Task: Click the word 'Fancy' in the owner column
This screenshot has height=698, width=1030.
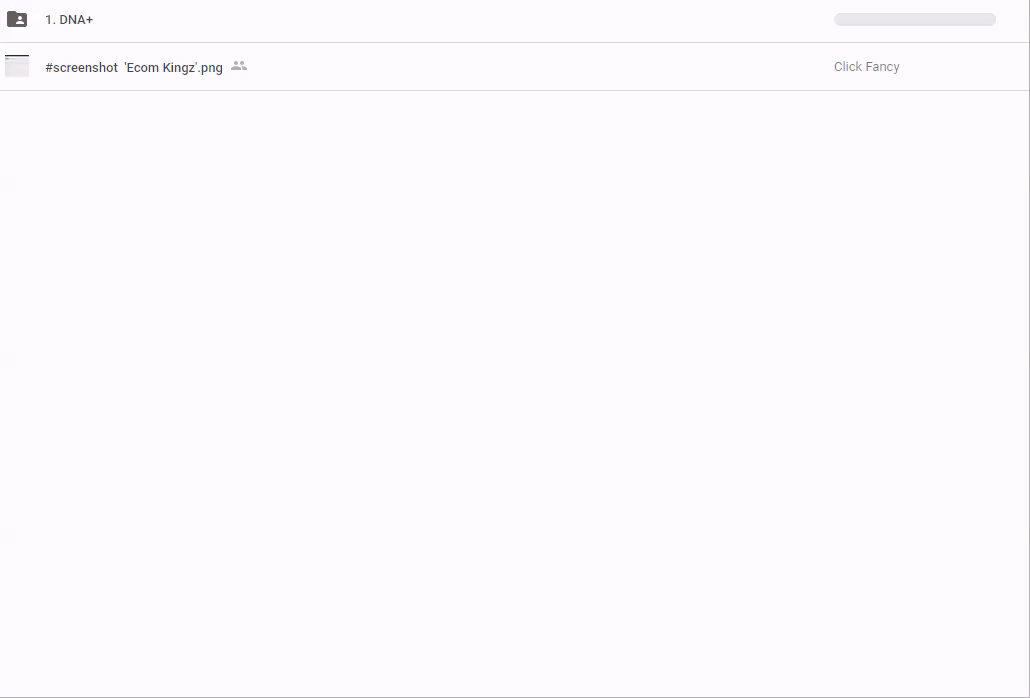Action: click(882, 67)
